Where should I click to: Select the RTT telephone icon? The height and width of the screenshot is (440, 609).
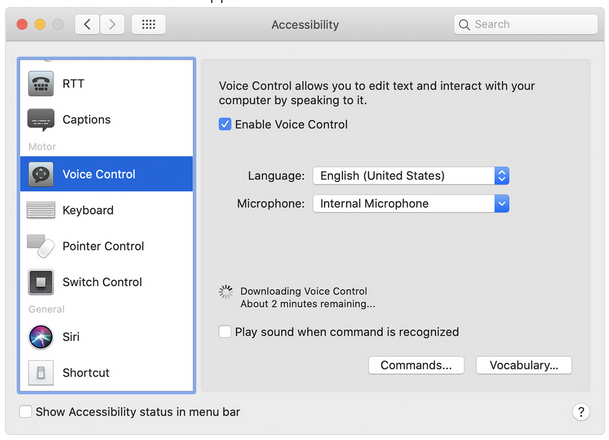41,83
